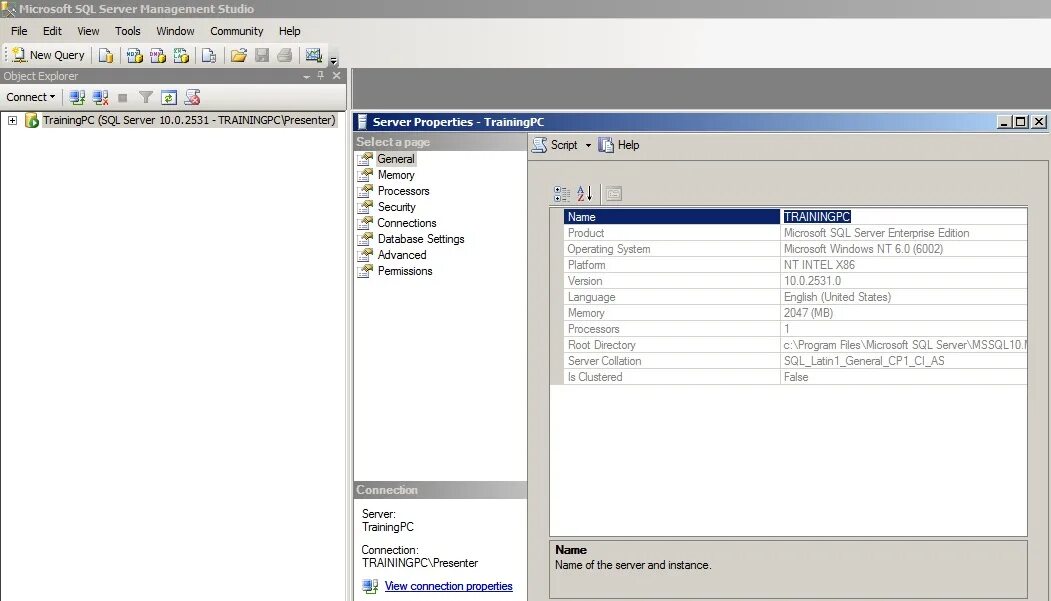Click the Print icon in the toolbar
1051x601 pixels.
coord(285,56)
